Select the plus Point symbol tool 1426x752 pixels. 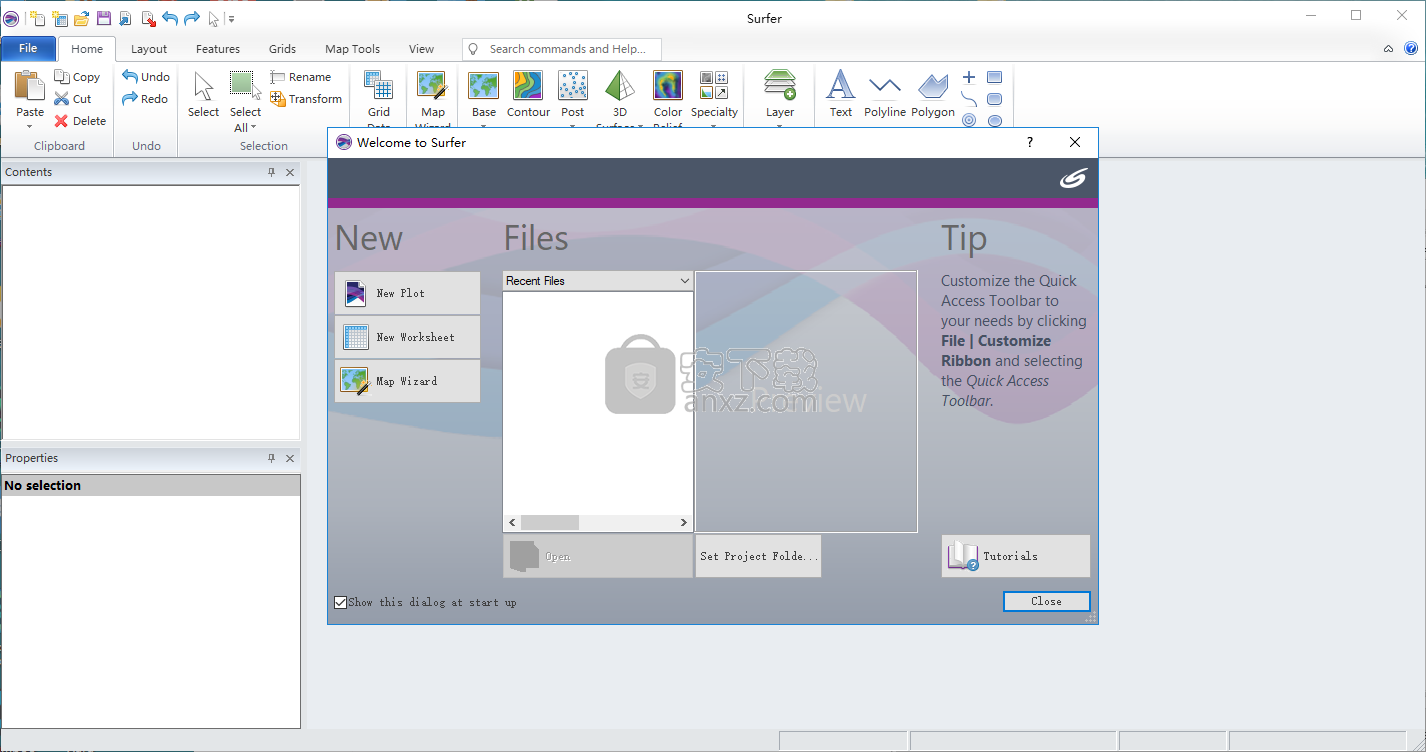point(969,77)
